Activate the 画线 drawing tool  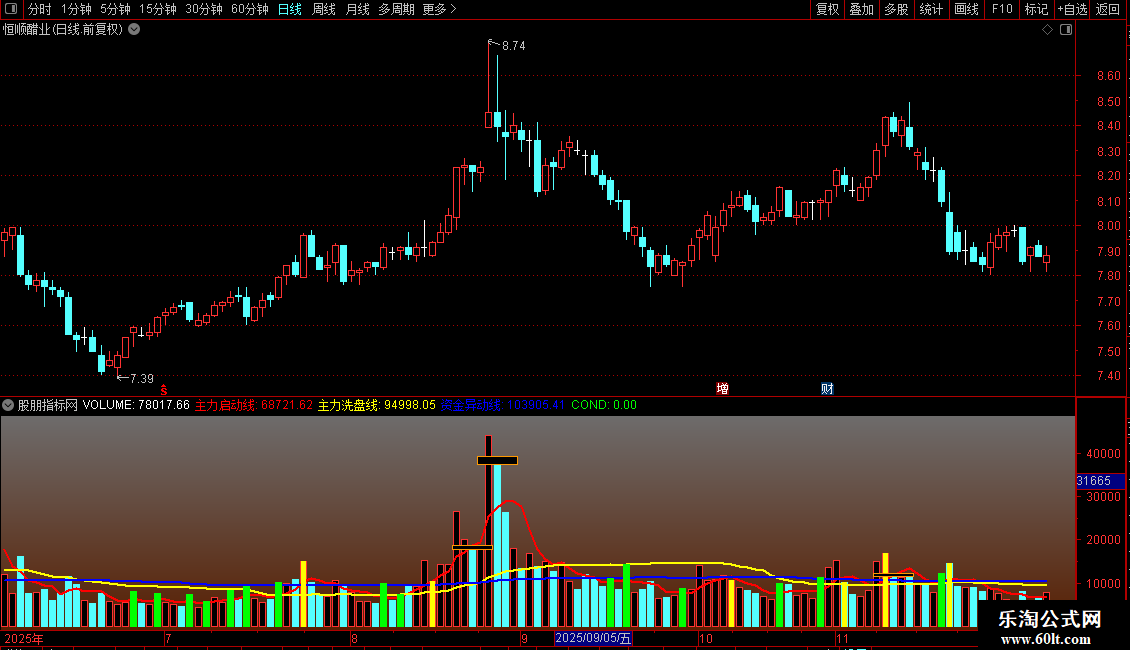(966, 9)
